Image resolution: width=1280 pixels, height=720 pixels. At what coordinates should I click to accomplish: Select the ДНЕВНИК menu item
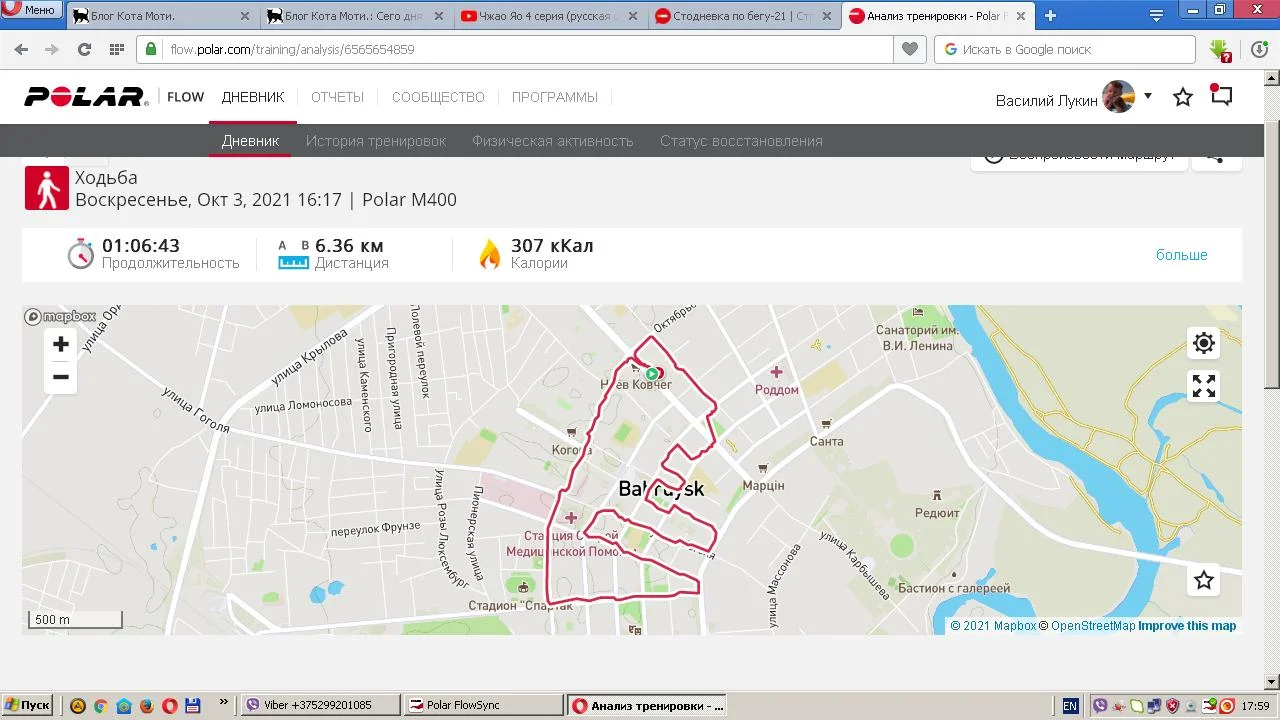click(253, 97)
